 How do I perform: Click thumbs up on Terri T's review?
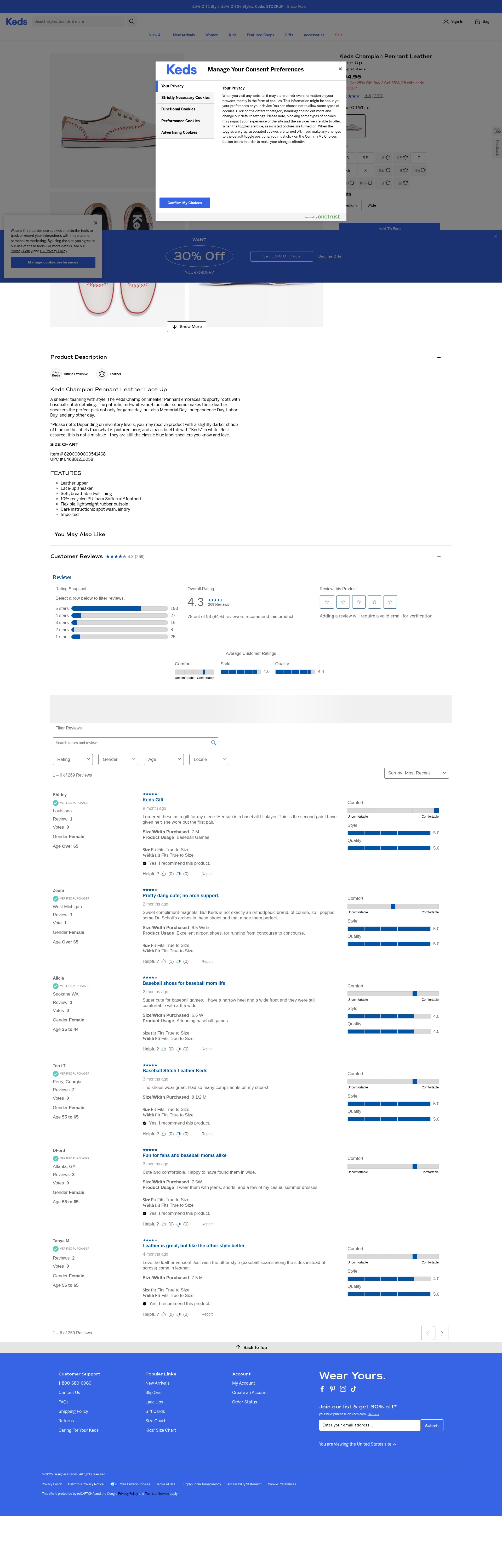tap(164, 1133)
